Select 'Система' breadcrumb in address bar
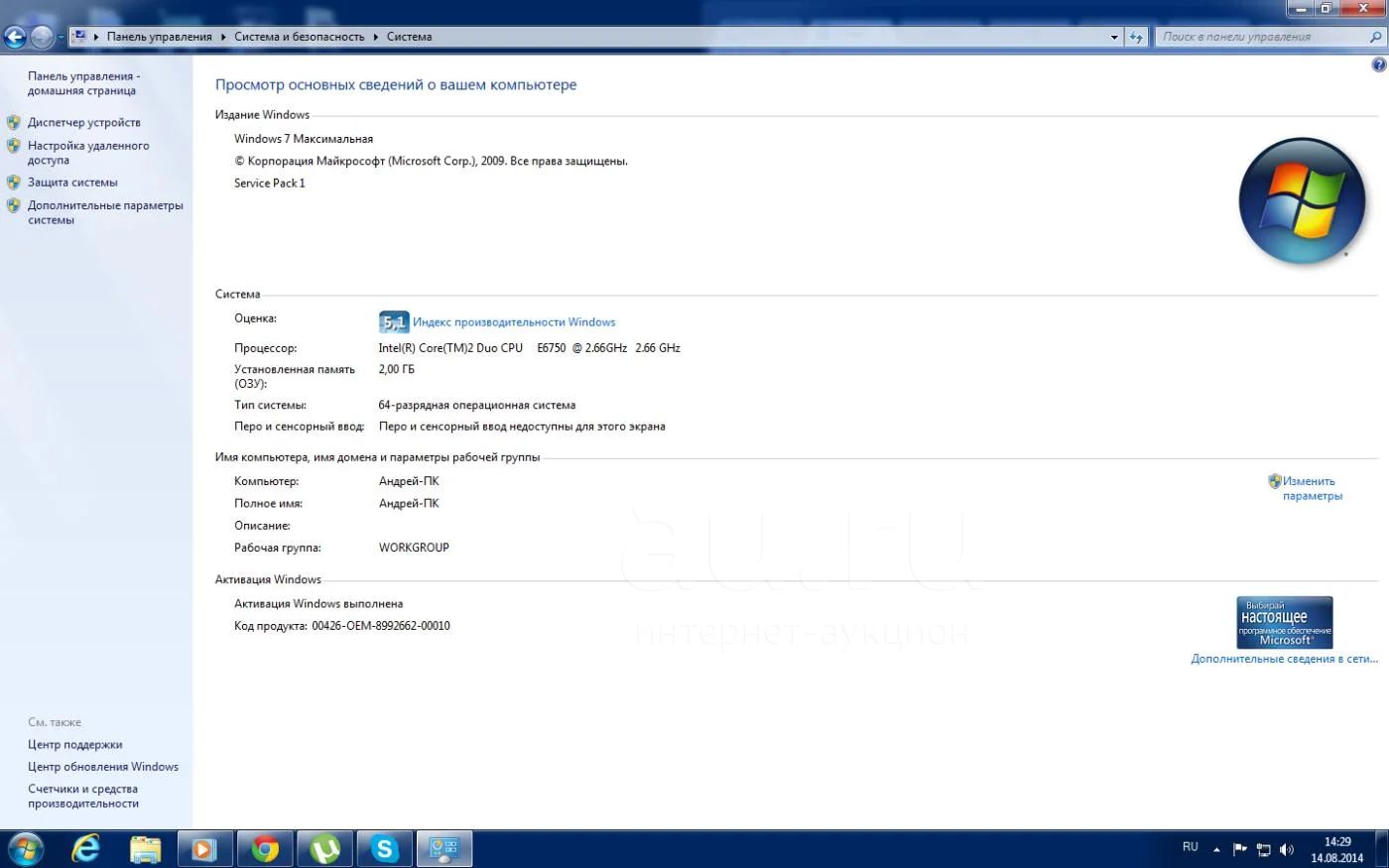Image resolution: width=1389 pixels, height=868 pixels. [x=409, y=37]
